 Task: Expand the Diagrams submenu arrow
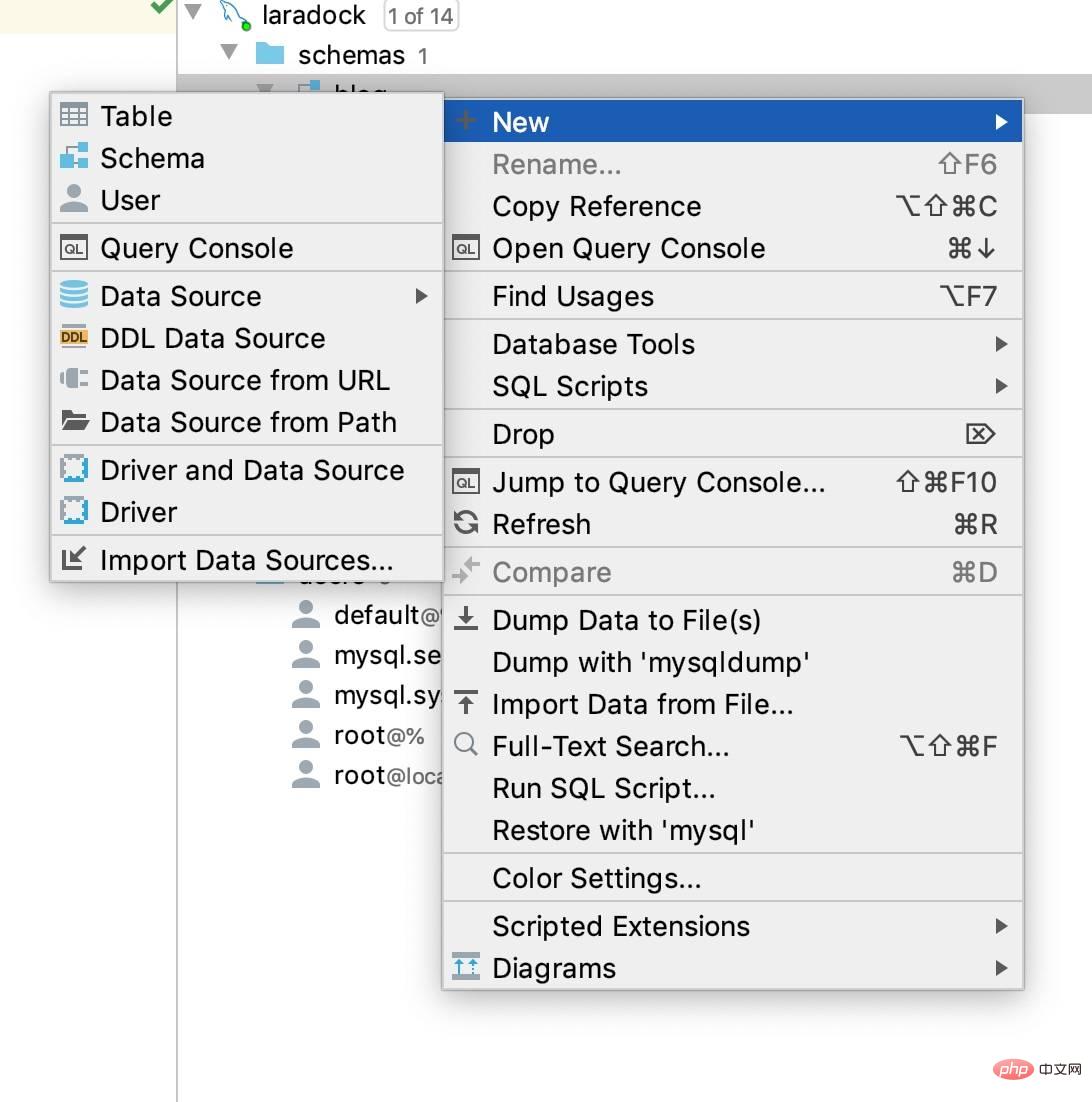[x=1001, y=968]
